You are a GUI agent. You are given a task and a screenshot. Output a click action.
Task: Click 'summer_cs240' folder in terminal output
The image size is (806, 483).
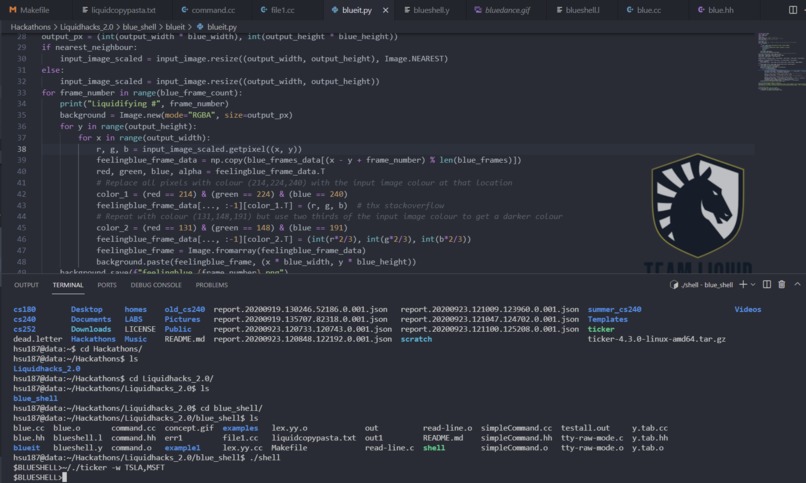coord(614,309)
